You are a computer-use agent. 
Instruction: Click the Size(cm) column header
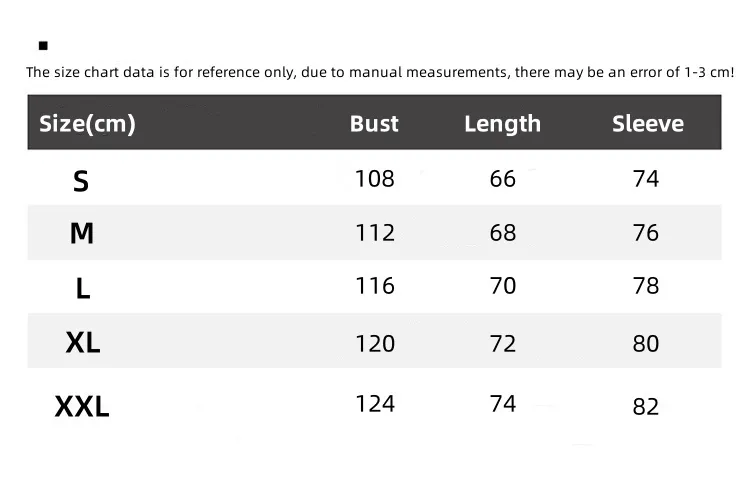pos(87,124)
